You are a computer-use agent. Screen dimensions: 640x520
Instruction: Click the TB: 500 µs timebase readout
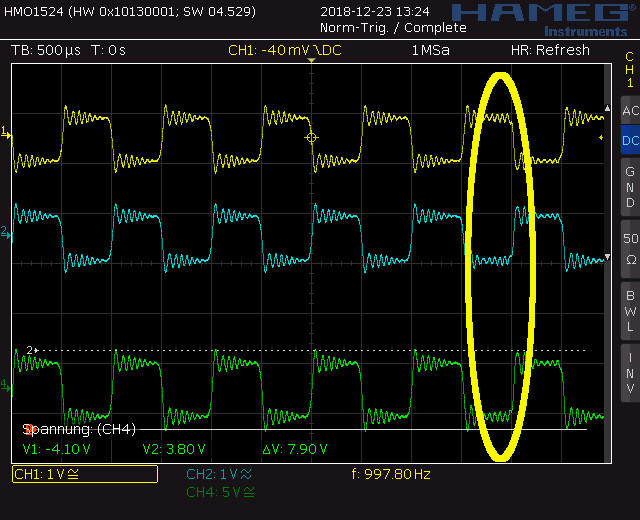(x=46, y=51)
